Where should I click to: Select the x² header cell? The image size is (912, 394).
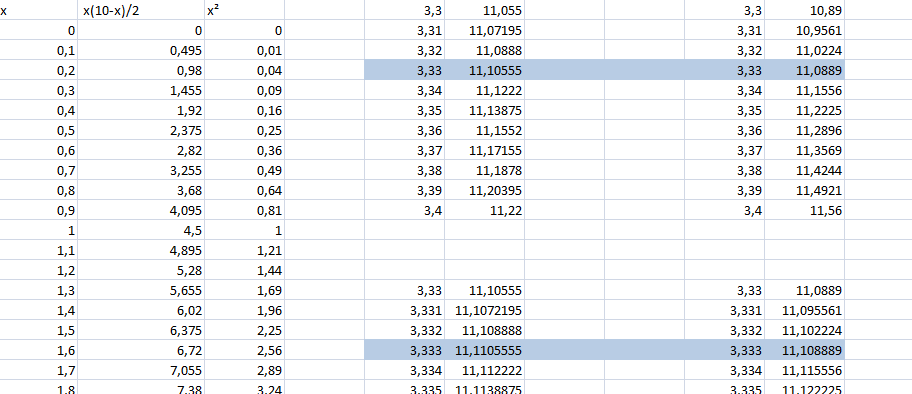click(x=244, y=10)
